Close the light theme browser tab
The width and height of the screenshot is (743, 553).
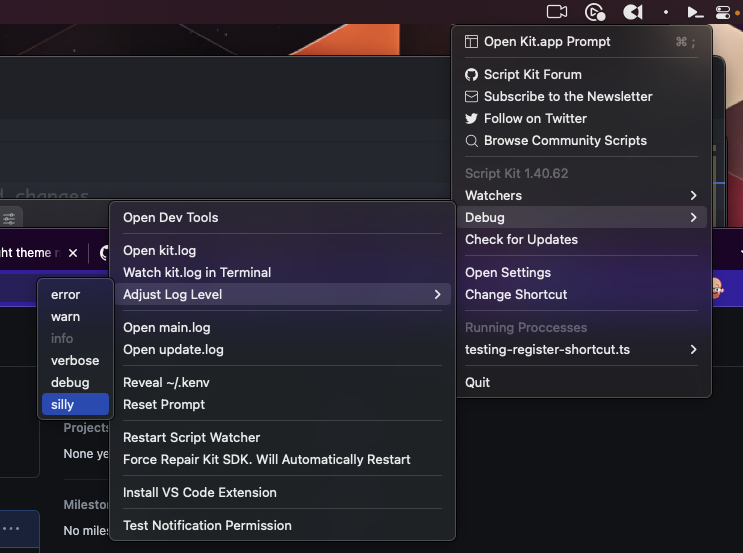point(73,253)
